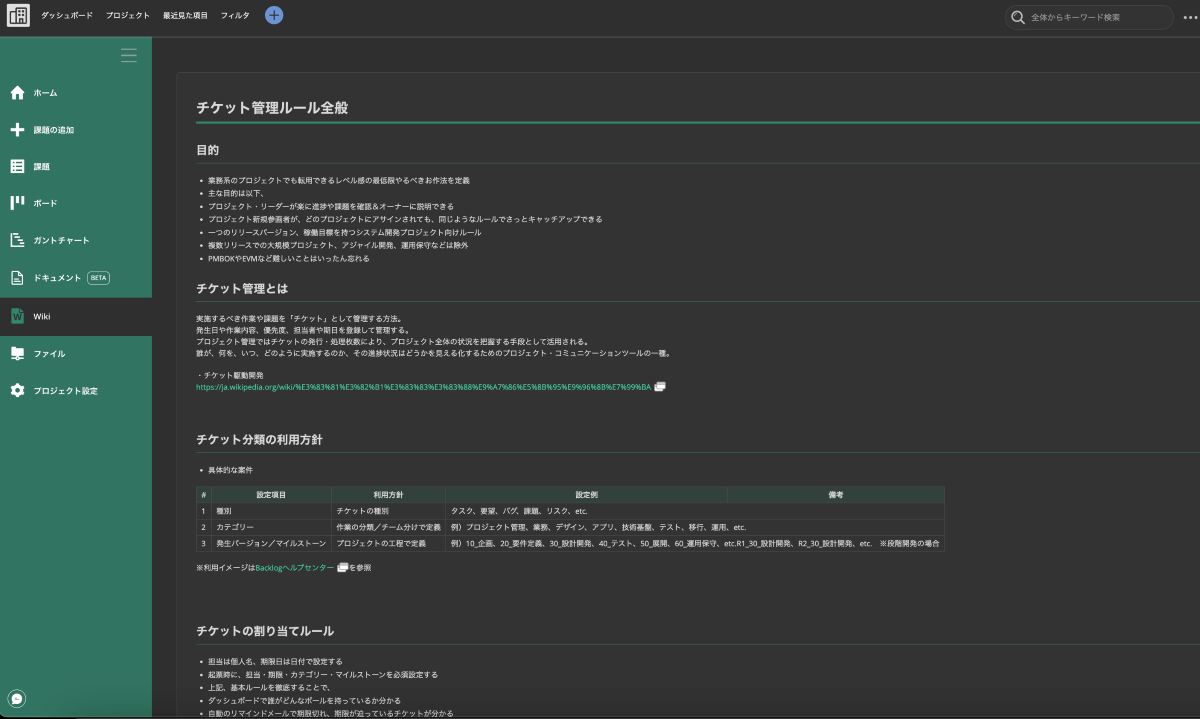Open the ダッシュボード top menu
Screen dimensions: 1200x719
coord(67,16)
